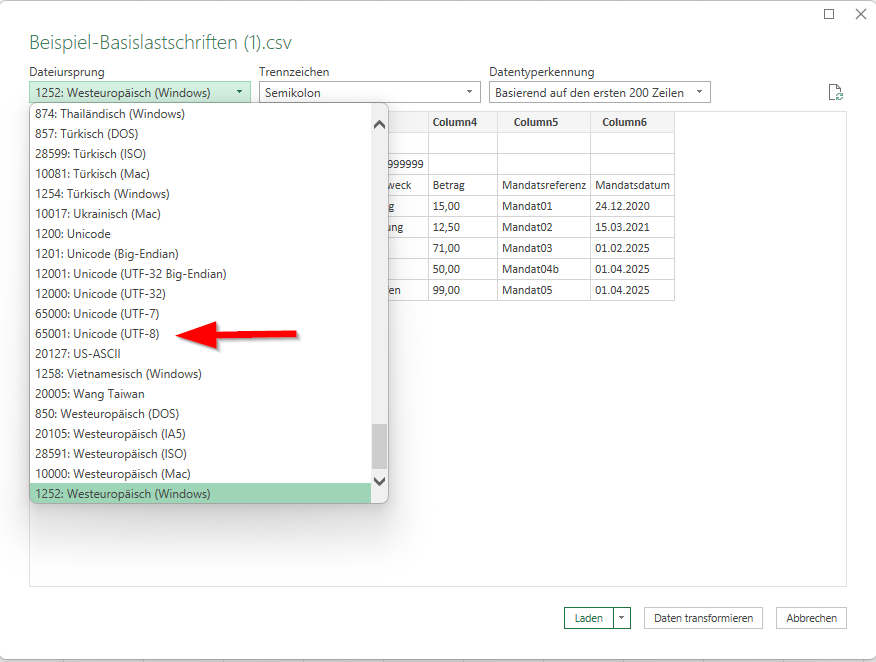Open the Datentyperkennung dropdown
876x662 pixels.
click(599, 93)
